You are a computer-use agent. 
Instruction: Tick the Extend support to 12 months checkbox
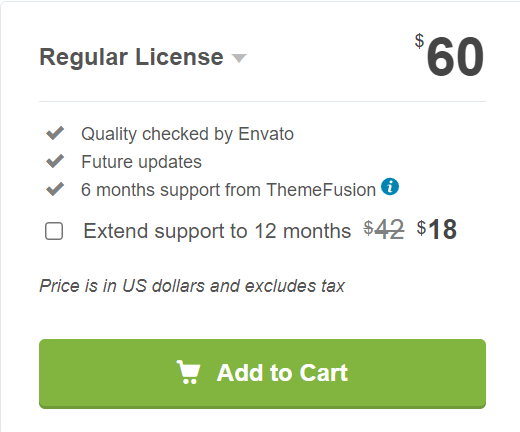[54, 231]
